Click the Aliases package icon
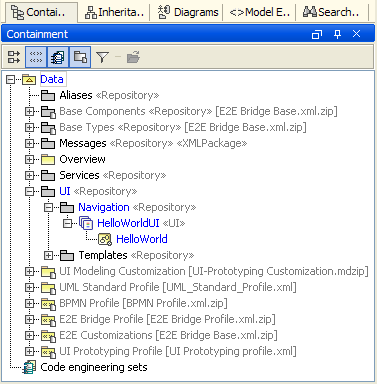This screenshot has height=384, width=377. 48,96
